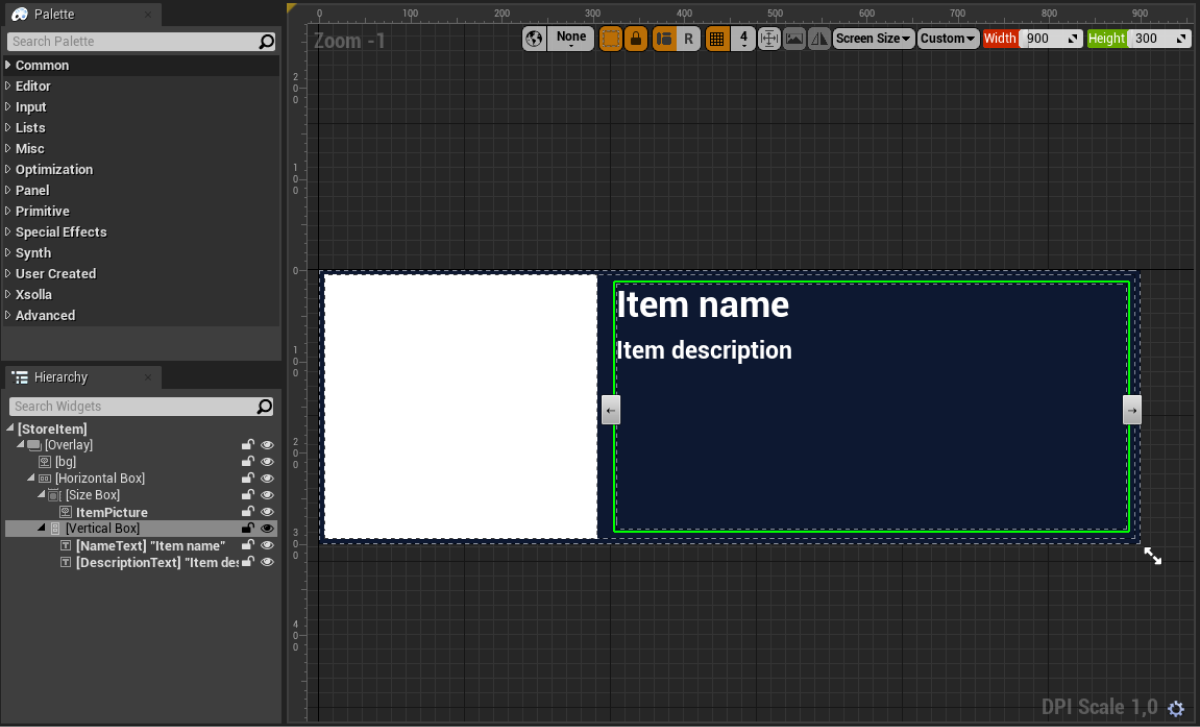Lock the NameText widget in Hierarchy
1200x727 pixels.
click(x=247, y=545)
